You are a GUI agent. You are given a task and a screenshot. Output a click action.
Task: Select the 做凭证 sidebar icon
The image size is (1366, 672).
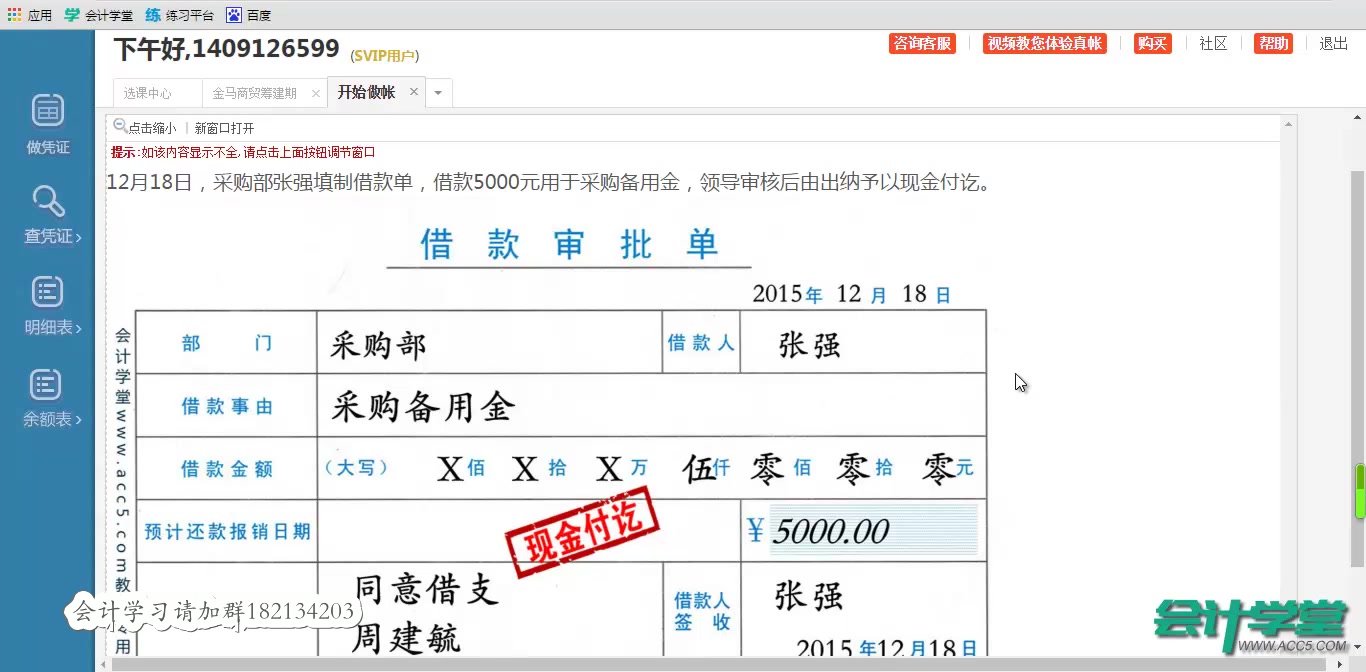[x=47, y=122]
